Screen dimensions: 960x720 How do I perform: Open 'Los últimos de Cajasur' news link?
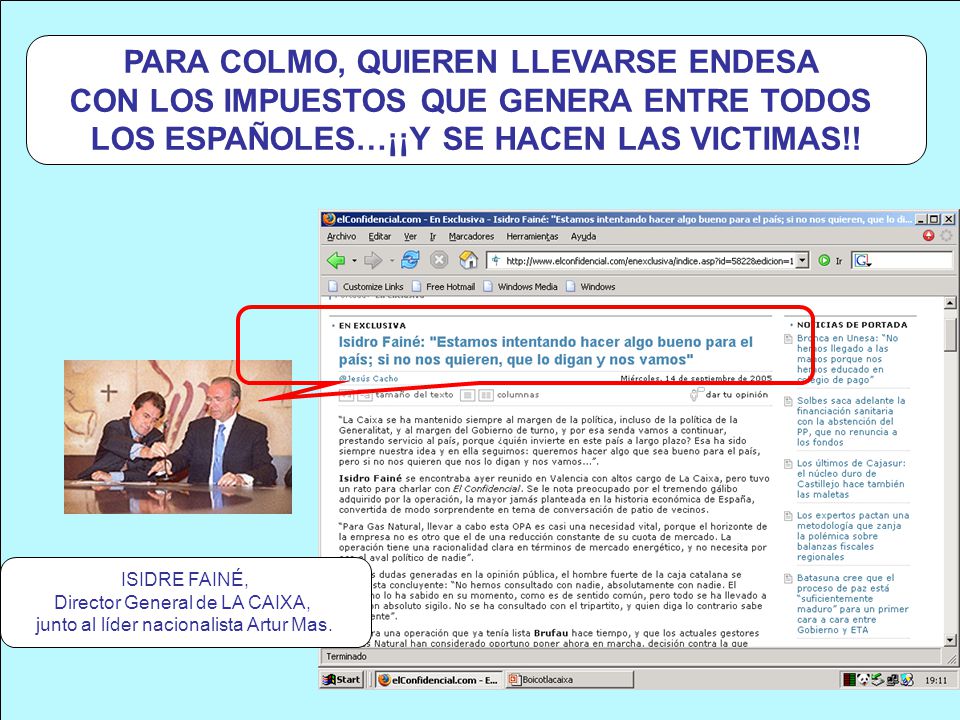click(x=851, y=479)
